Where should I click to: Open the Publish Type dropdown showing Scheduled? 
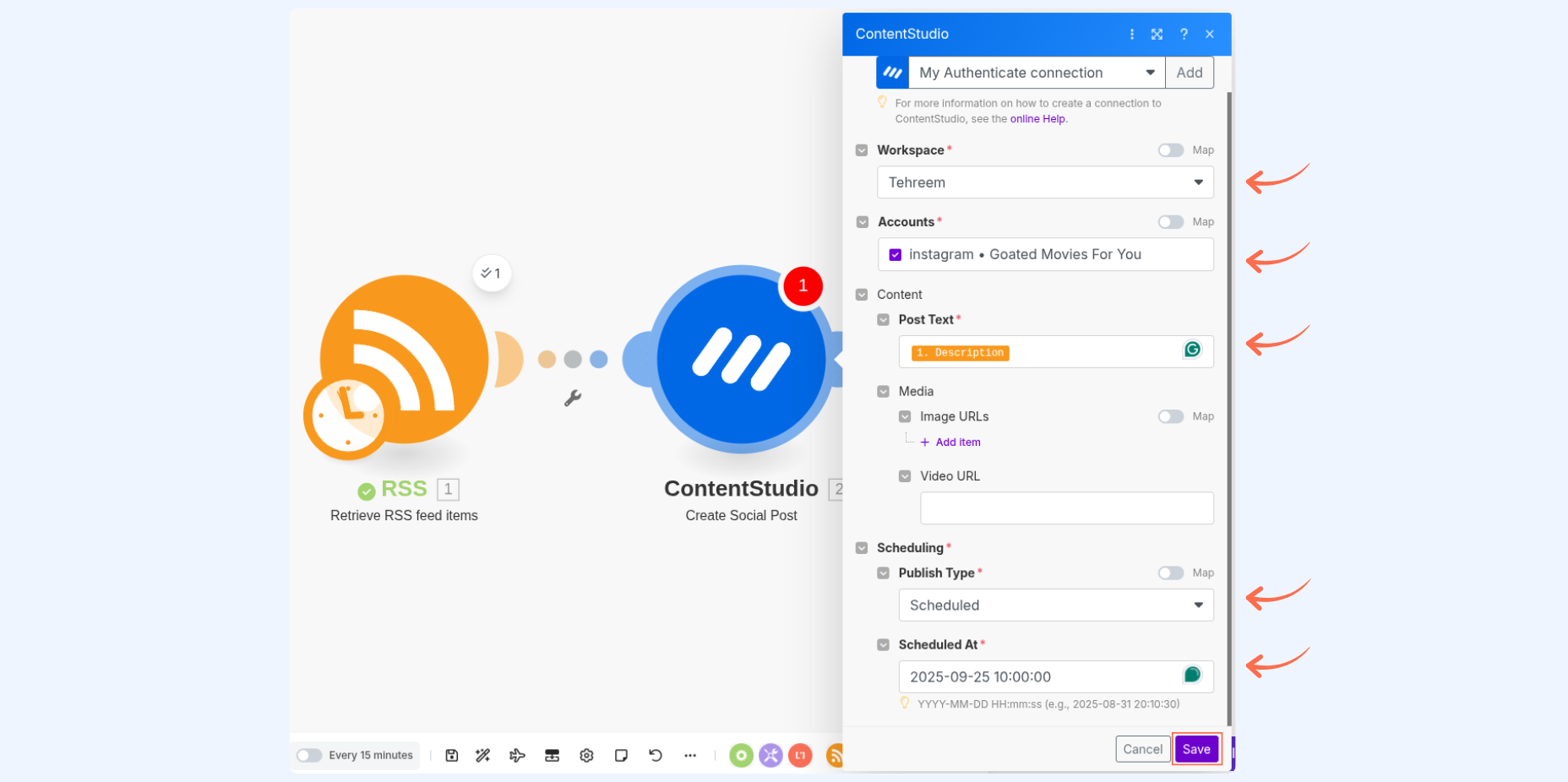tap(1056, 606)
